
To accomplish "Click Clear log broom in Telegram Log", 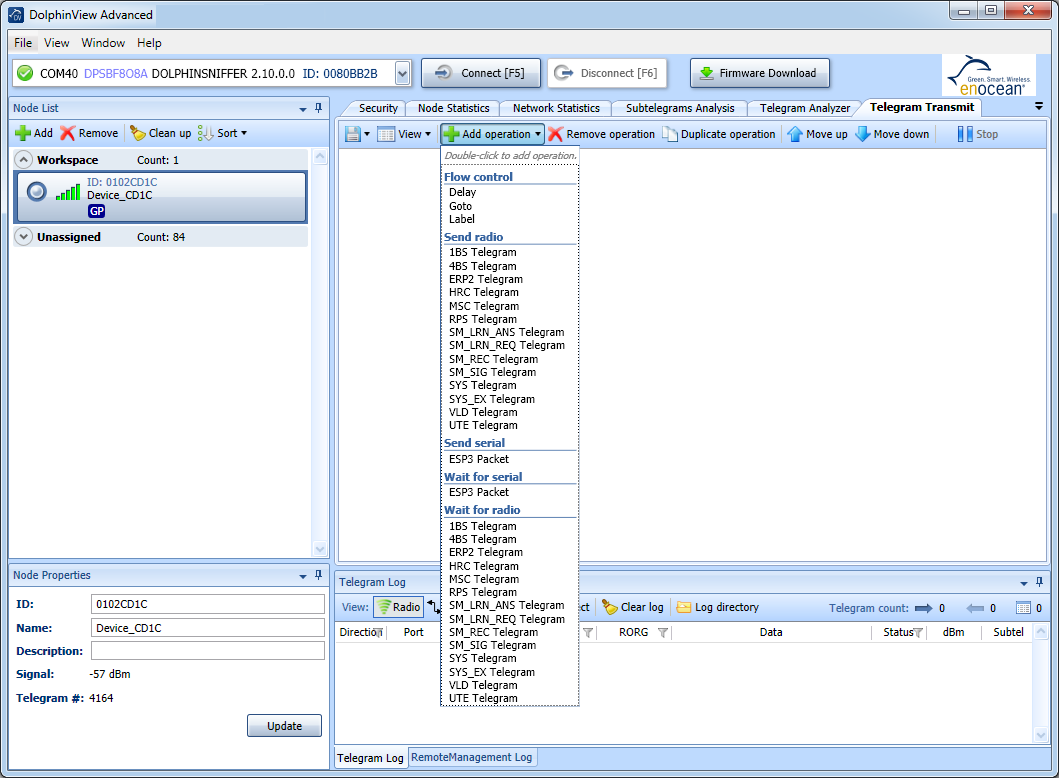I will coord(610,607).
